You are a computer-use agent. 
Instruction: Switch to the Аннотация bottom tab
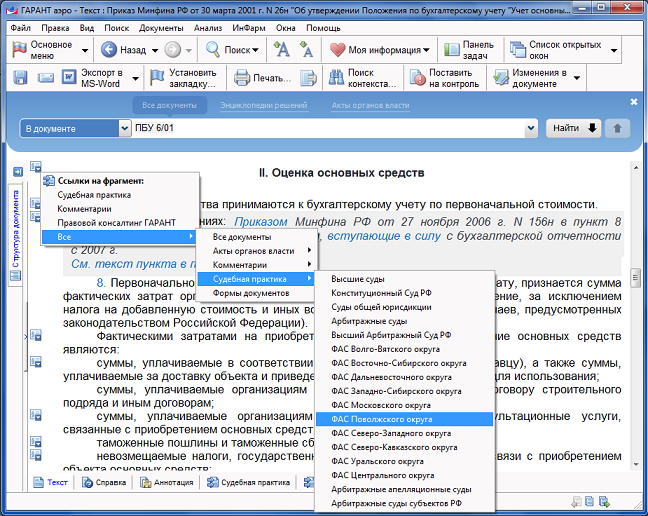166,482
